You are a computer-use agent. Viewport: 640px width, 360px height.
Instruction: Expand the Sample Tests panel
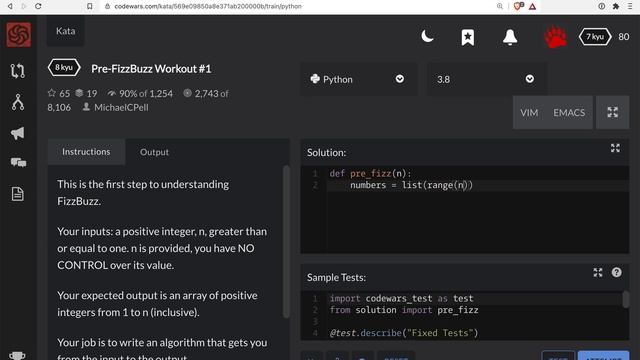[x=598, y=273]
